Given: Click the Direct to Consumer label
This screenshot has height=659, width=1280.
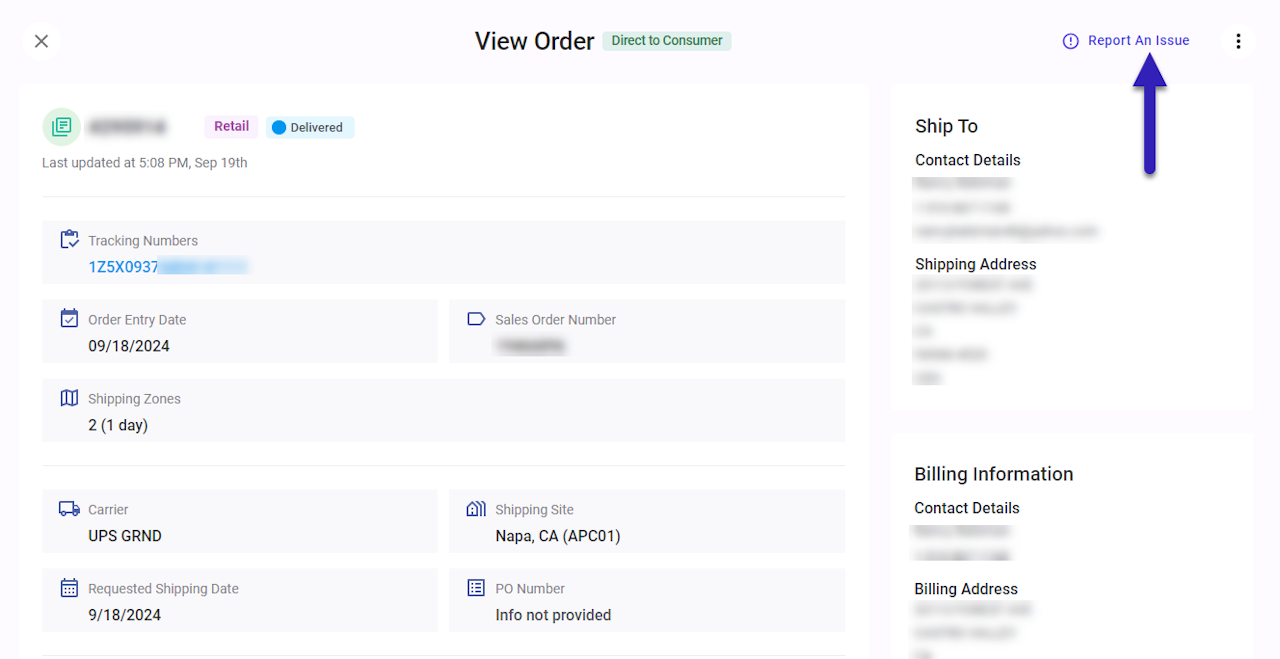Looking at the screenshot, I should [666, 41].
